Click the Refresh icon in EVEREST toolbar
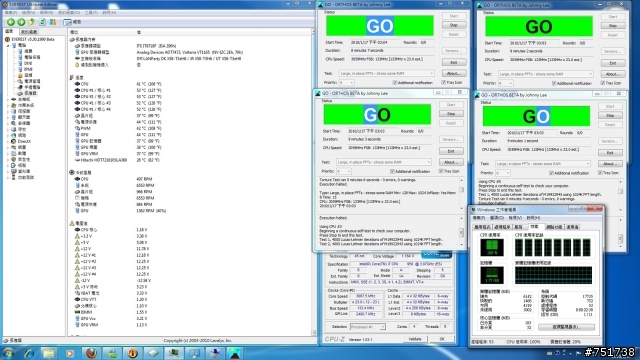The width and height of the screenshot is (640, 360). coord(42,22)
